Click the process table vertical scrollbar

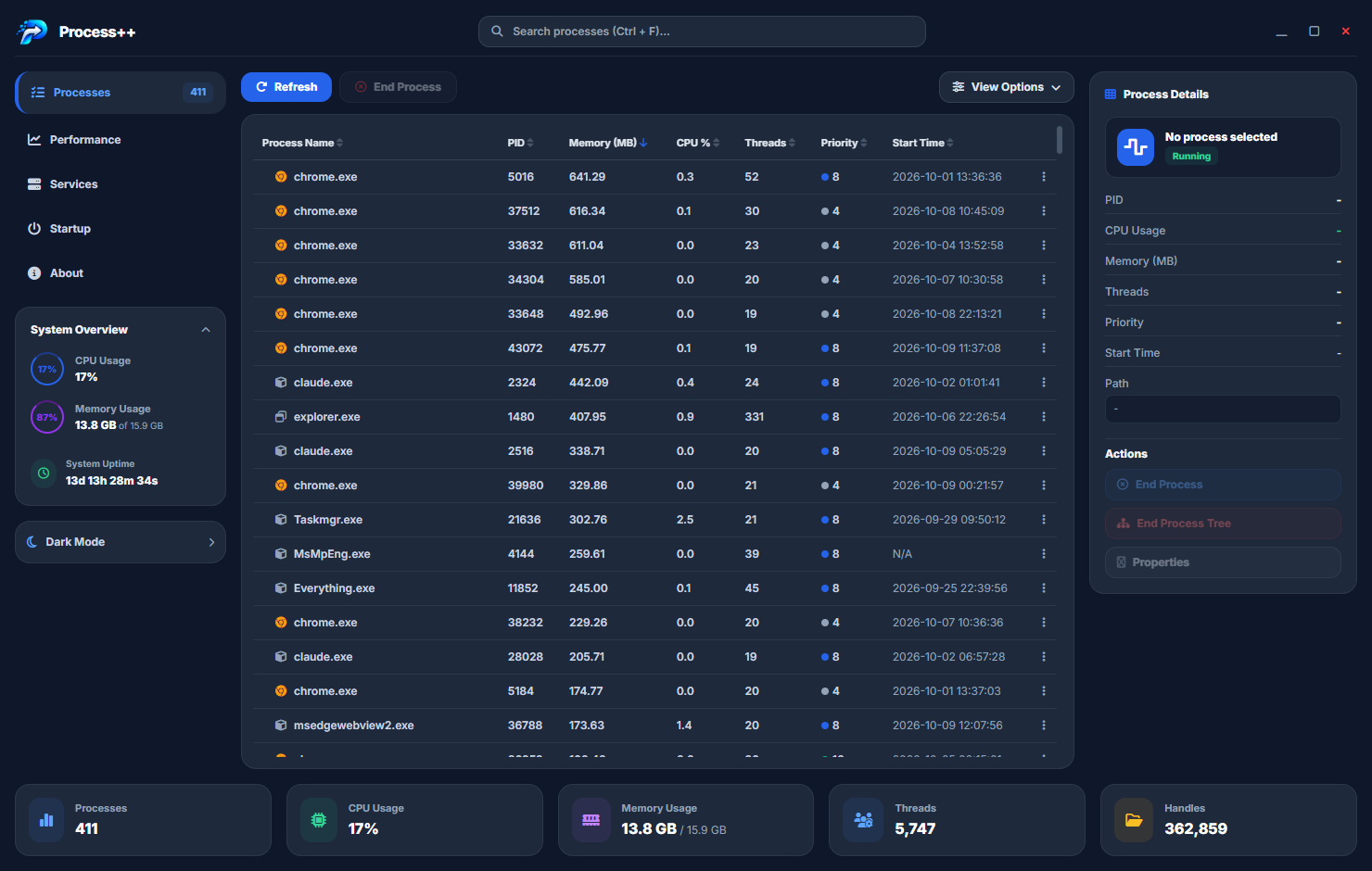pyautogui.click(x=1060, y=140)
